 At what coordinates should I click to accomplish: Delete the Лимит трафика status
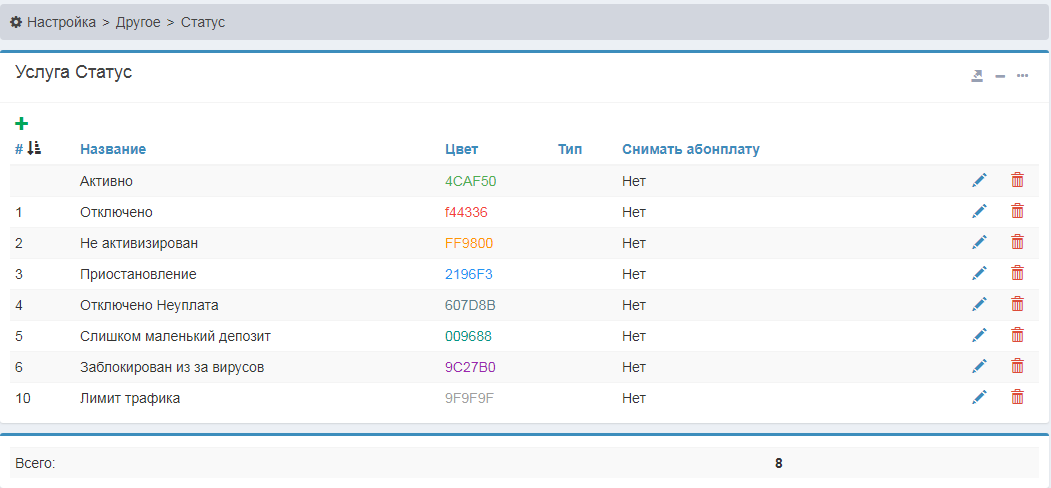tap(1017, 397)
